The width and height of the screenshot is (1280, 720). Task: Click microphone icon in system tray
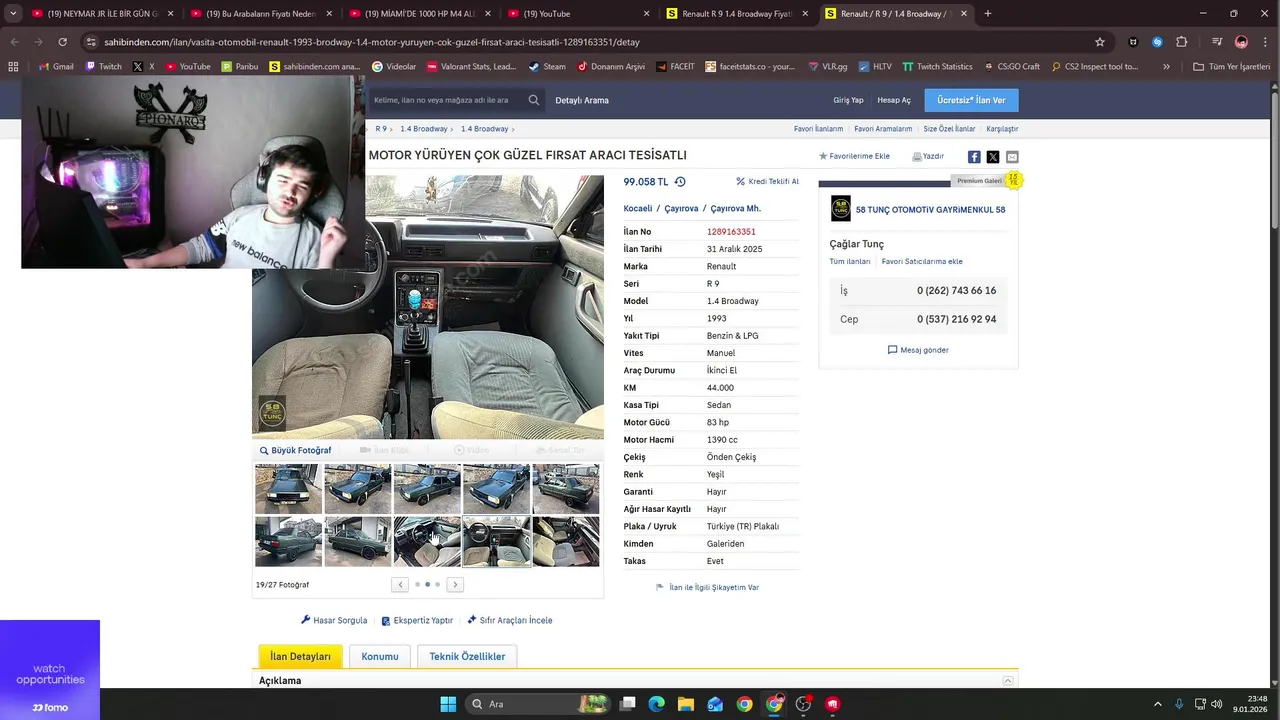1179,704
